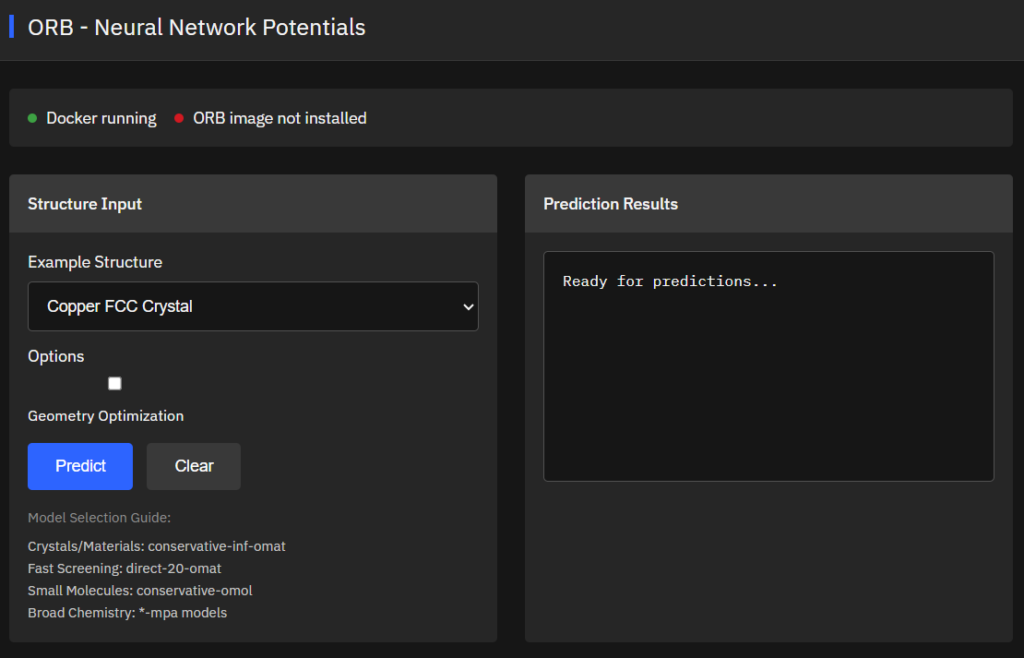1024x658 pixels.
Task: Click the ORB - Neural Network Potentials title
Action: point(197,27)
